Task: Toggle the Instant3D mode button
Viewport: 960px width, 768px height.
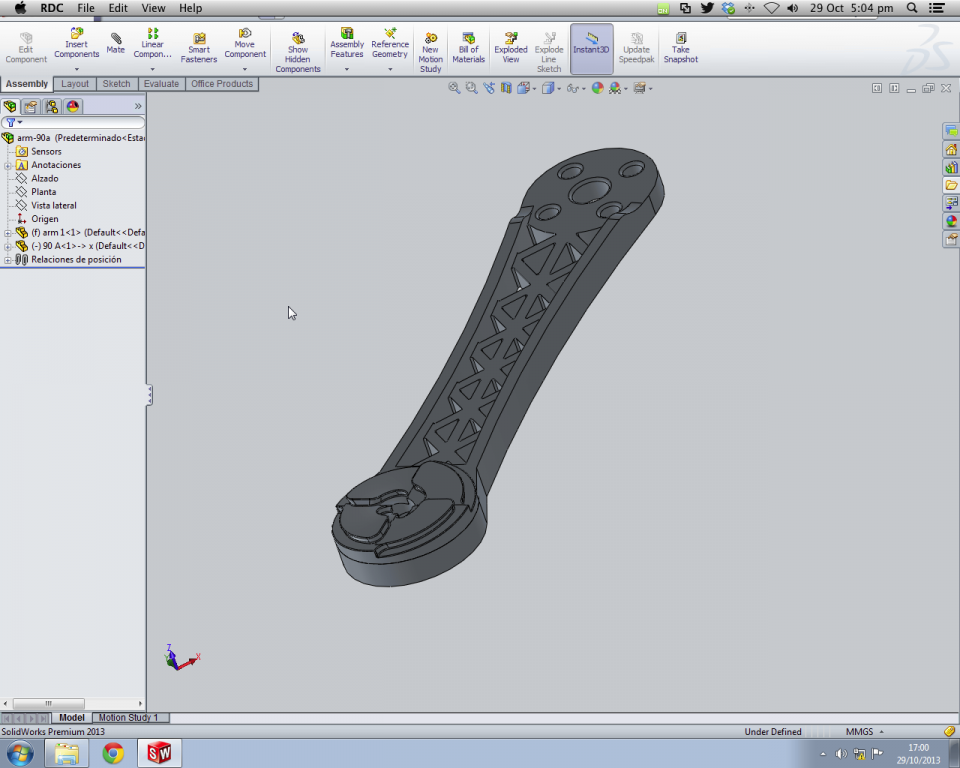Action: click(591, 48)
